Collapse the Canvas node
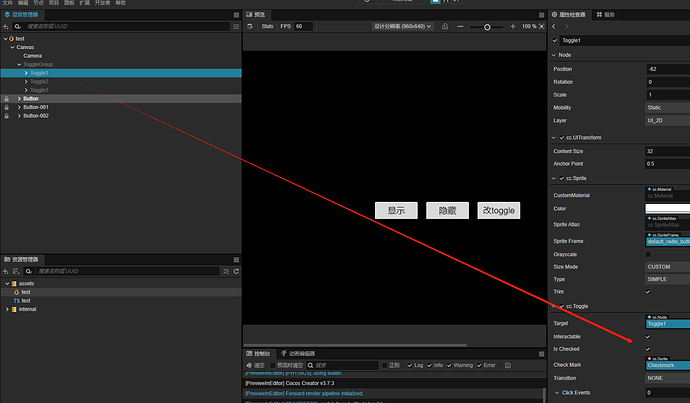The height and width of the screenshot is (403, 690). (x=12, y=47)
